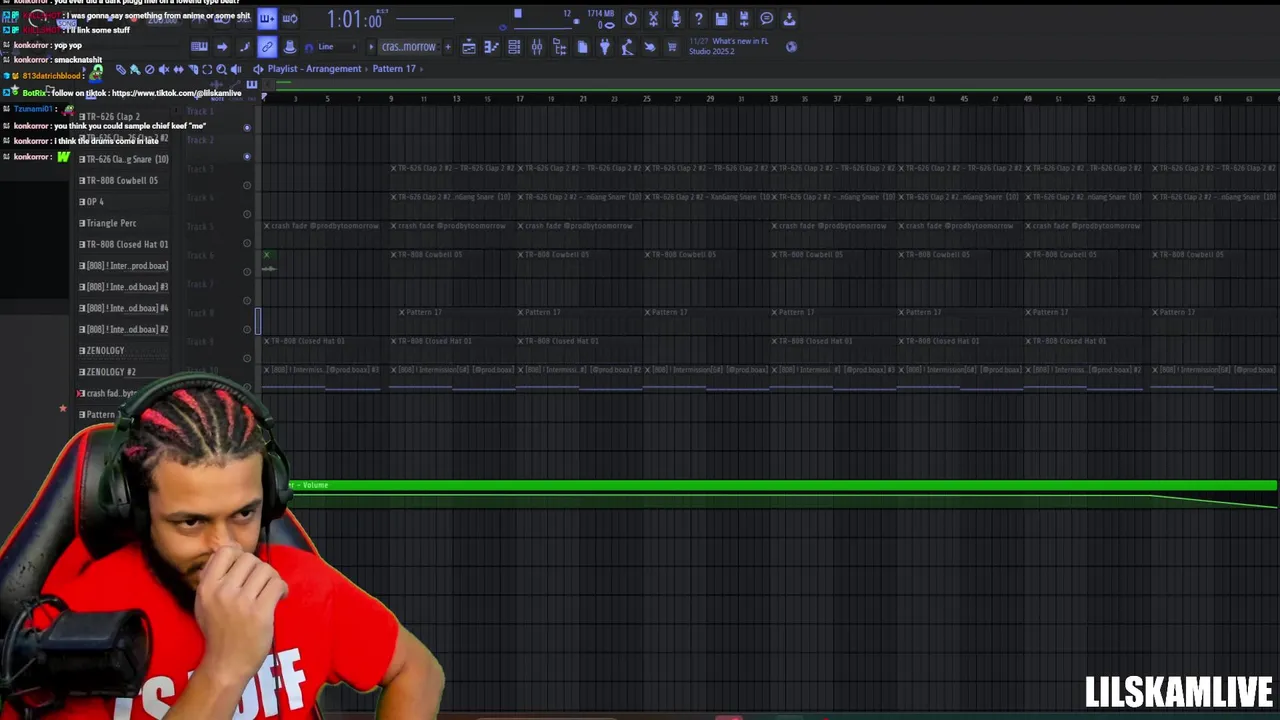Select the pencil Draw tool in playlist toolbar
Image resolution: width=1280 pixels, height=720 pixels.
coord(121,69)
